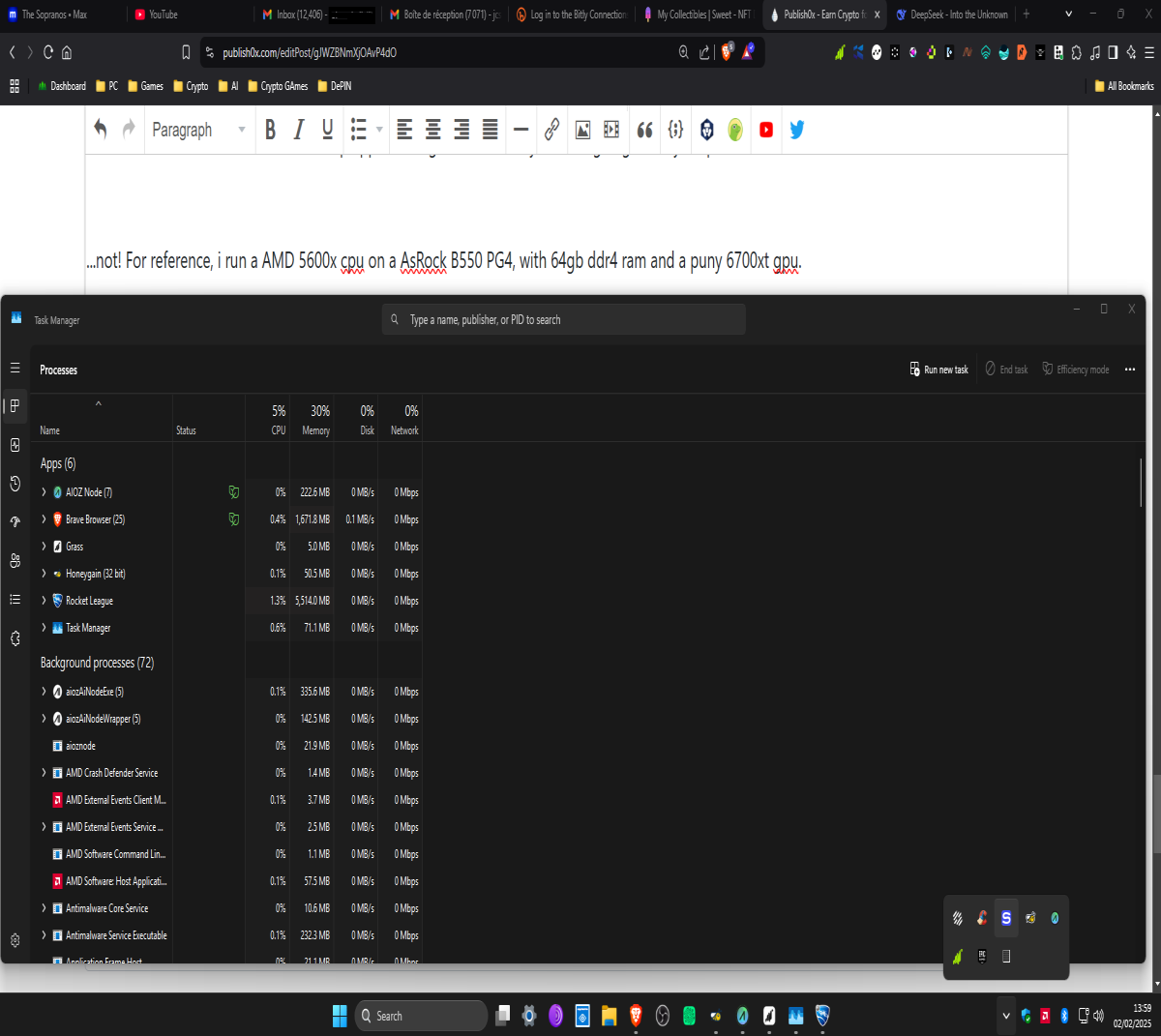Open Paragraph style dropdown

pyautogui.click(x=198, y=130)
